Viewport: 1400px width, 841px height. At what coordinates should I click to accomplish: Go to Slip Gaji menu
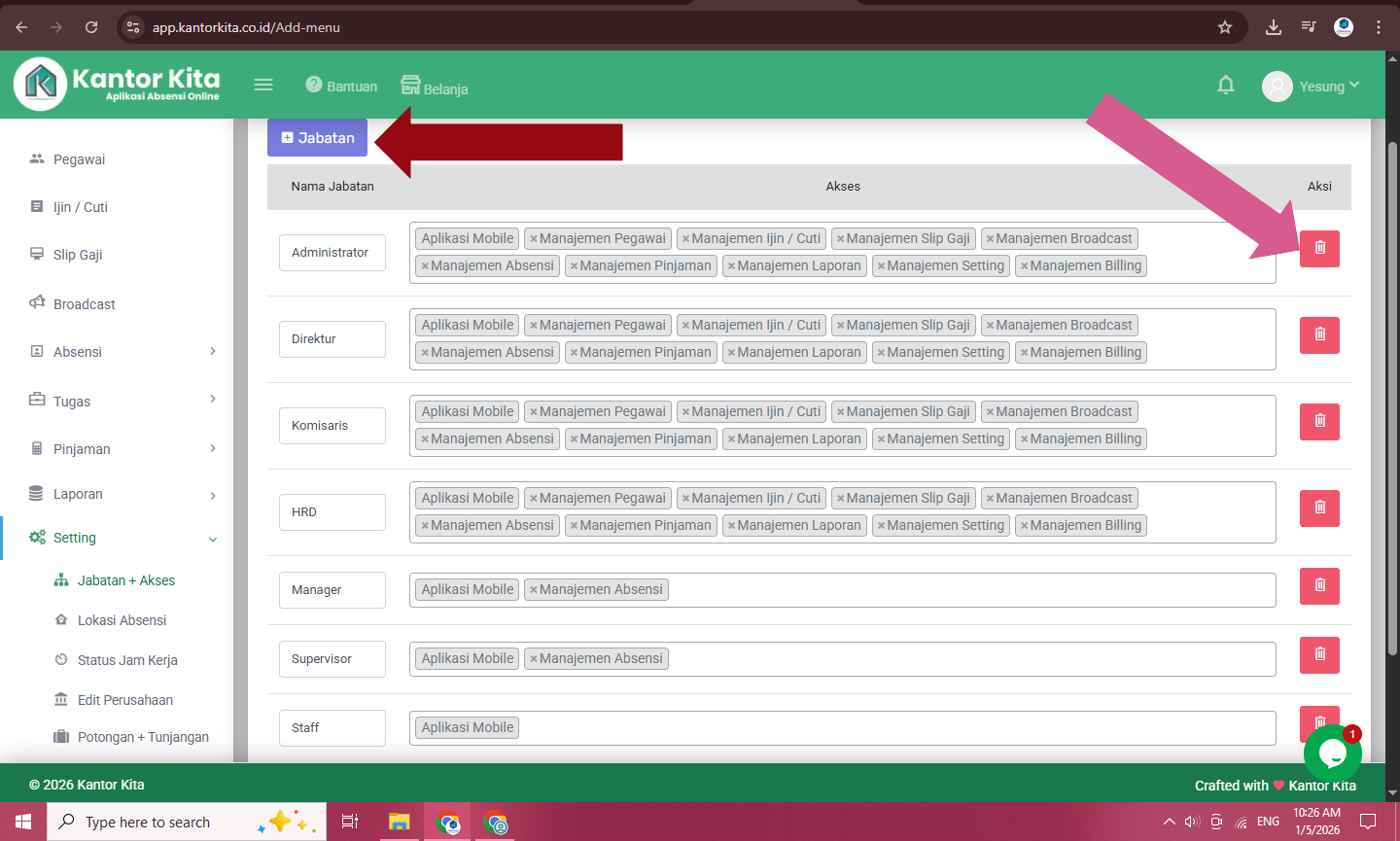pyautogui.click(x=78, y=255)
